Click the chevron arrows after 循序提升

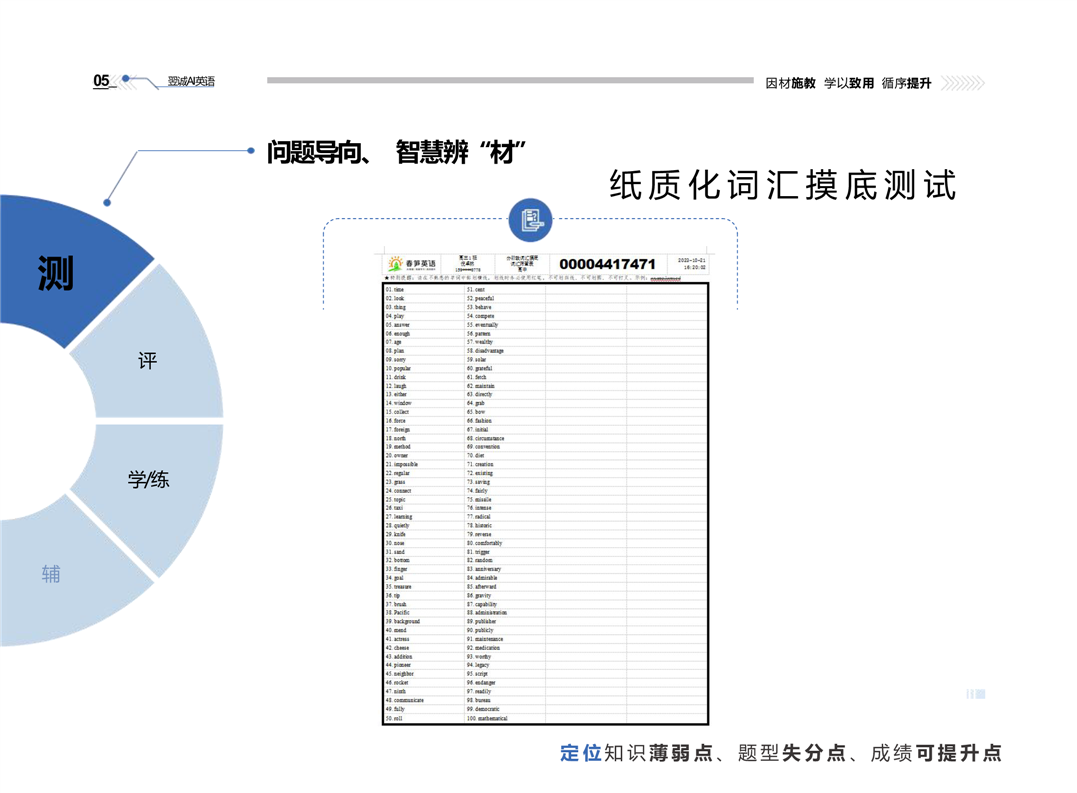click(963, 83)
